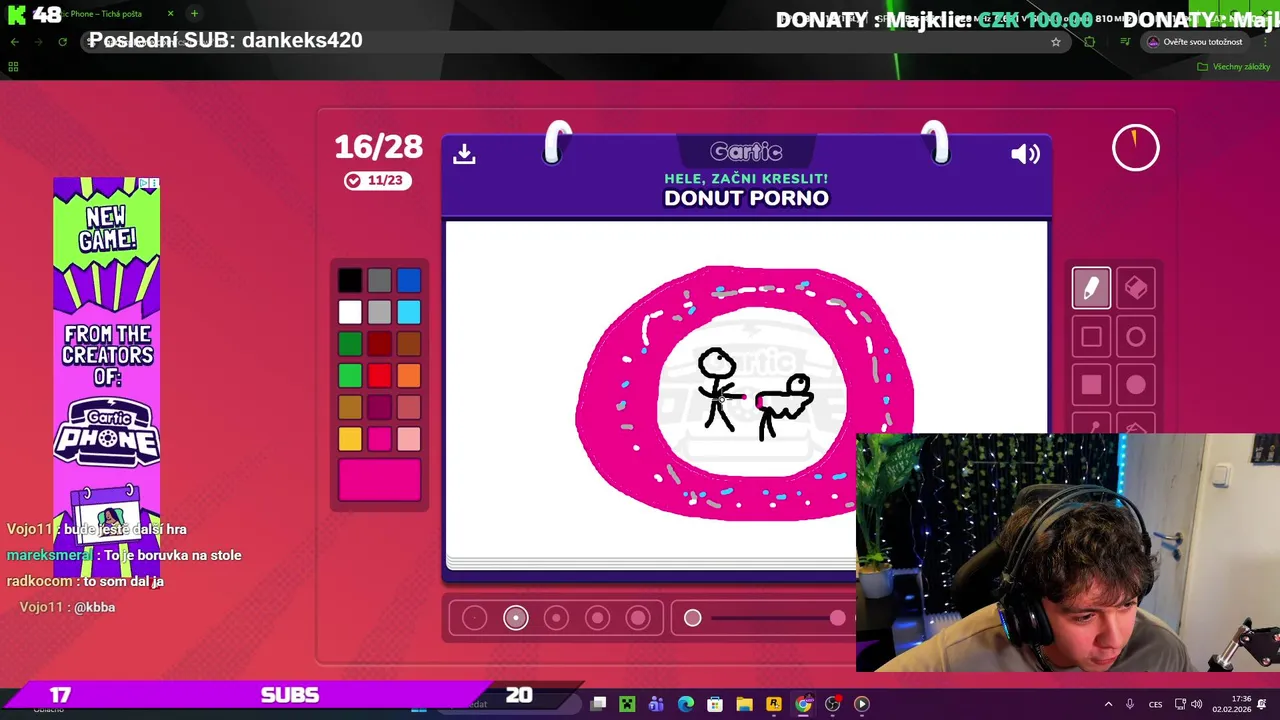Switch to the Gartic Phone browser tab
Image resolution: width=1280 pixels, height=720 pixels.
[x=95, y=14]
